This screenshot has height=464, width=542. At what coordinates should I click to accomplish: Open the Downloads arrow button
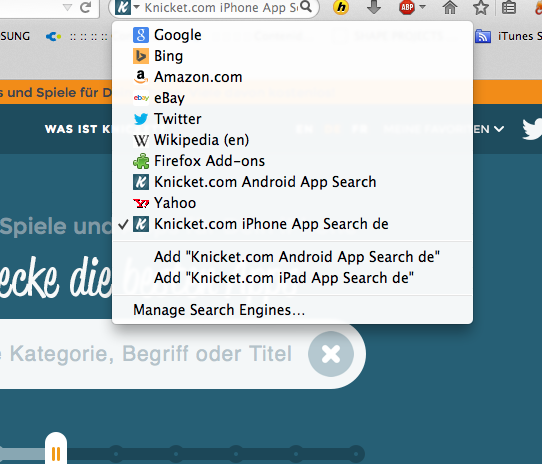pyautogui.click(x=374, y=7)
